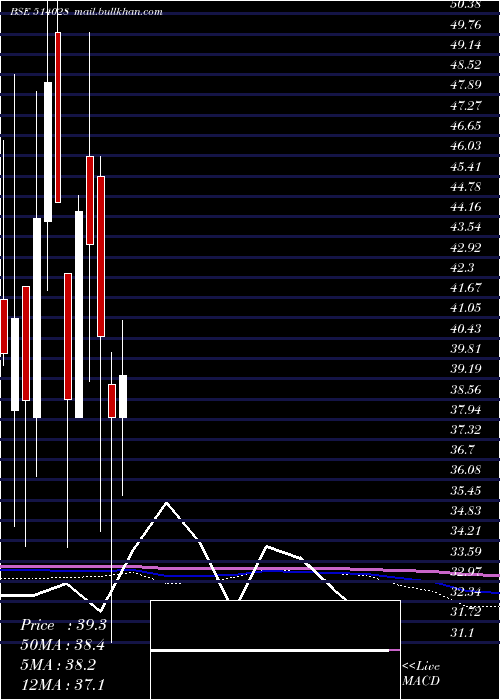The image size is (500, 700).
Task: Click the 38.56 axis value
Action: (466, 389)
